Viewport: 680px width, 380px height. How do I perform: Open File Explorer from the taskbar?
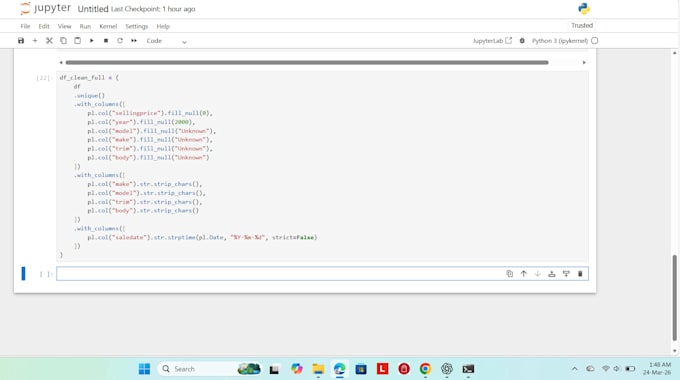coord(318,369)
